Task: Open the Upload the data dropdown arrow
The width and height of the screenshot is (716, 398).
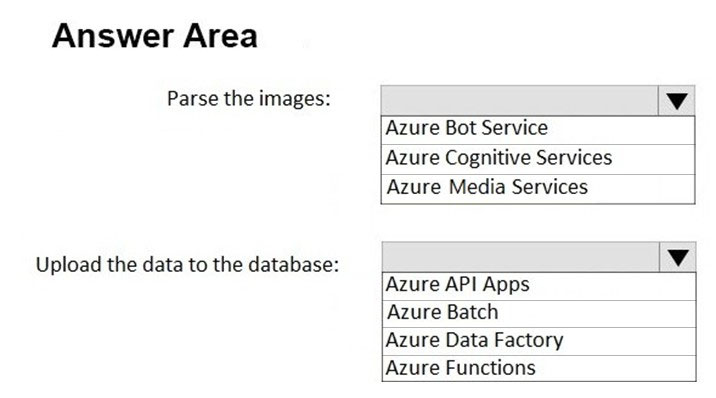Action: coord(678,257)
